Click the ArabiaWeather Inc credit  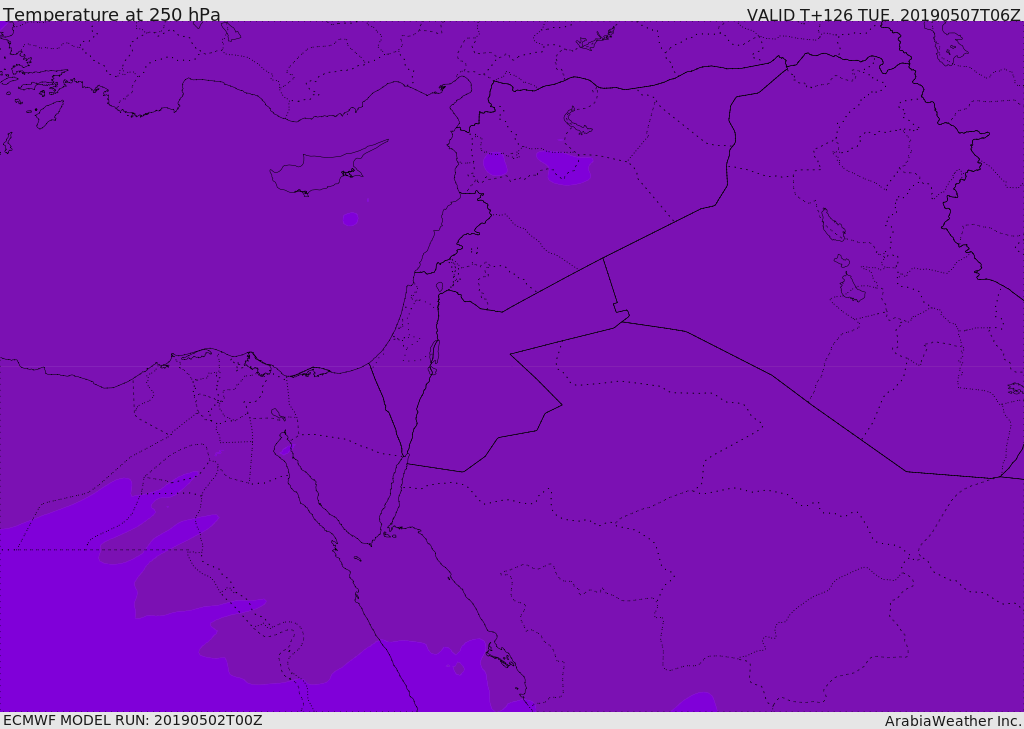click(x=953, y=721)
